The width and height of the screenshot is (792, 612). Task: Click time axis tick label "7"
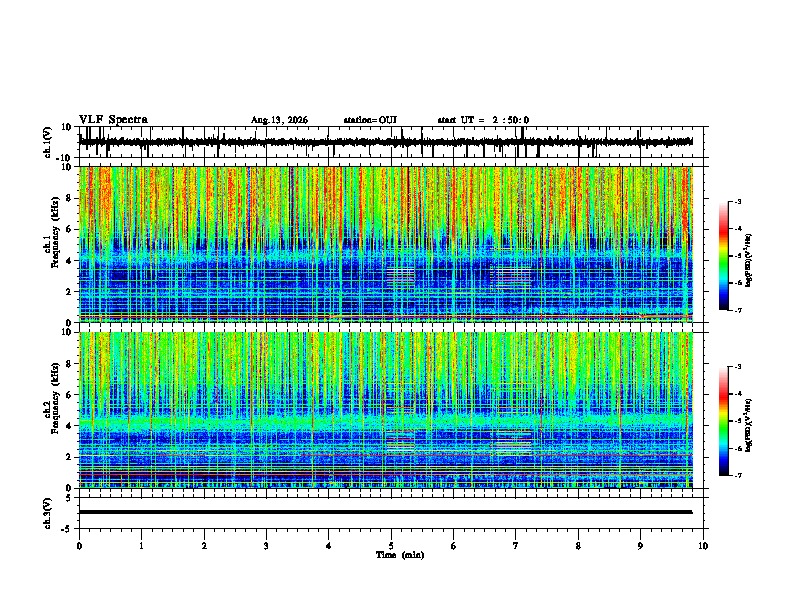[x=516, y=546]
